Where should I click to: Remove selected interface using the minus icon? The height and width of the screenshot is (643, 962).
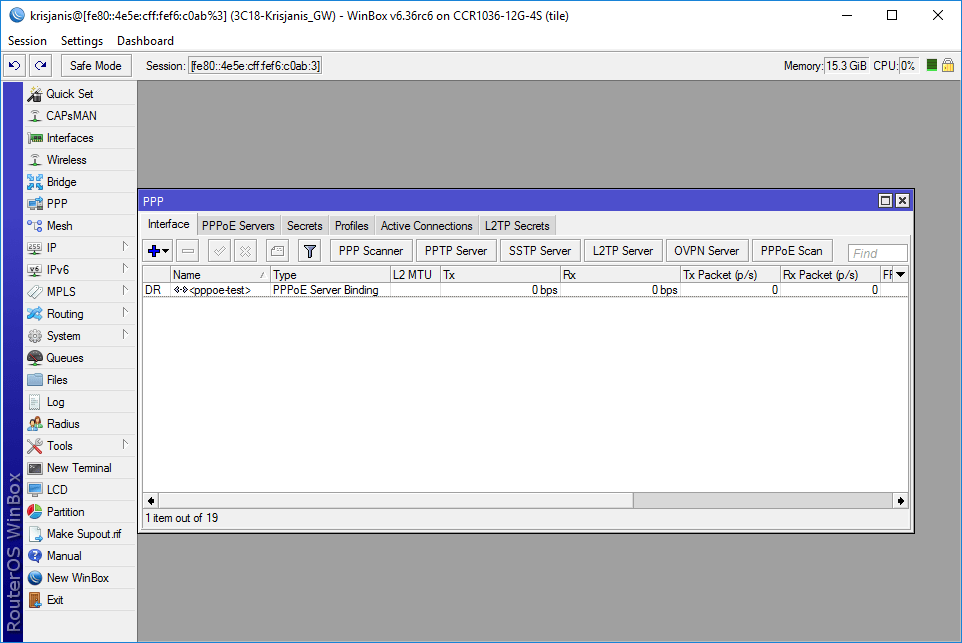tap(187, 250)
